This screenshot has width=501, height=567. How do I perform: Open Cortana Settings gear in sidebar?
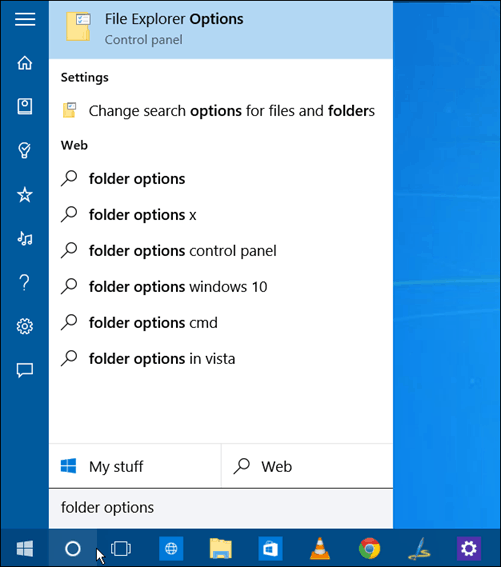click(25, 326)
